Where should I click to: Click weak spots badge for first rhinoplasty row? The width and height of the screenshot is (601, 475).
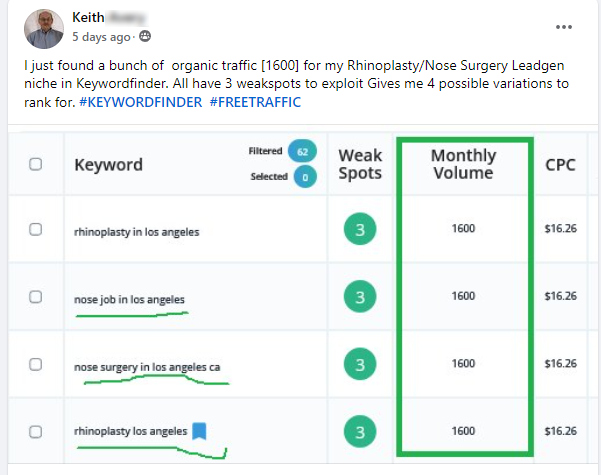click(360, 230)
